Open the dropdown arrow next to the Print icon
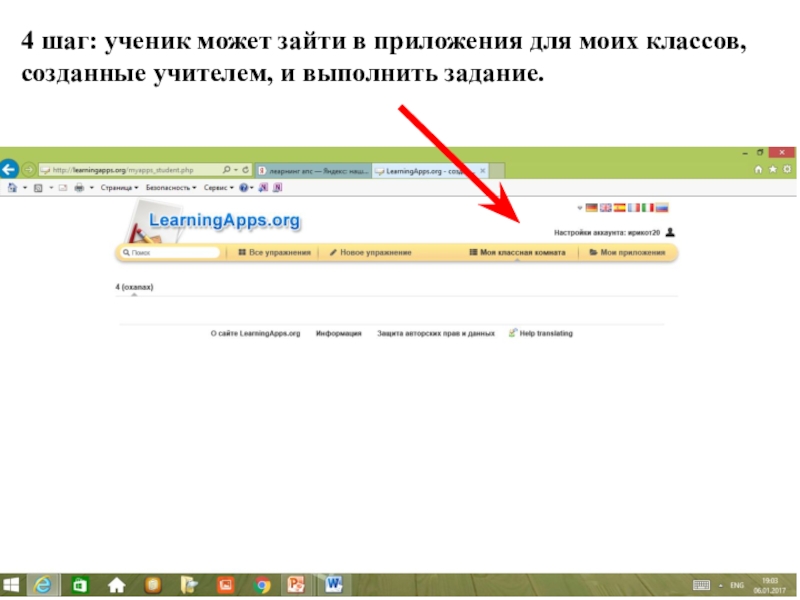Viewport: 800px width, 600px height. [x=91, y=188]
